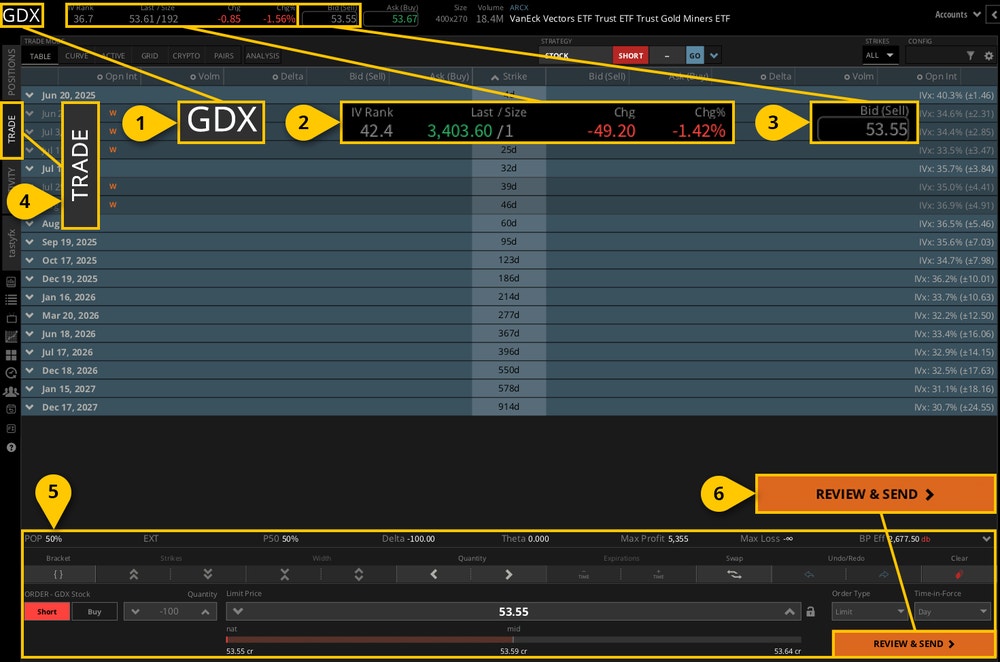Move expiration earlier with minus time icon
Image resolution: width=1000 pixels, height=662 pixels.
[x=584, y=574]
